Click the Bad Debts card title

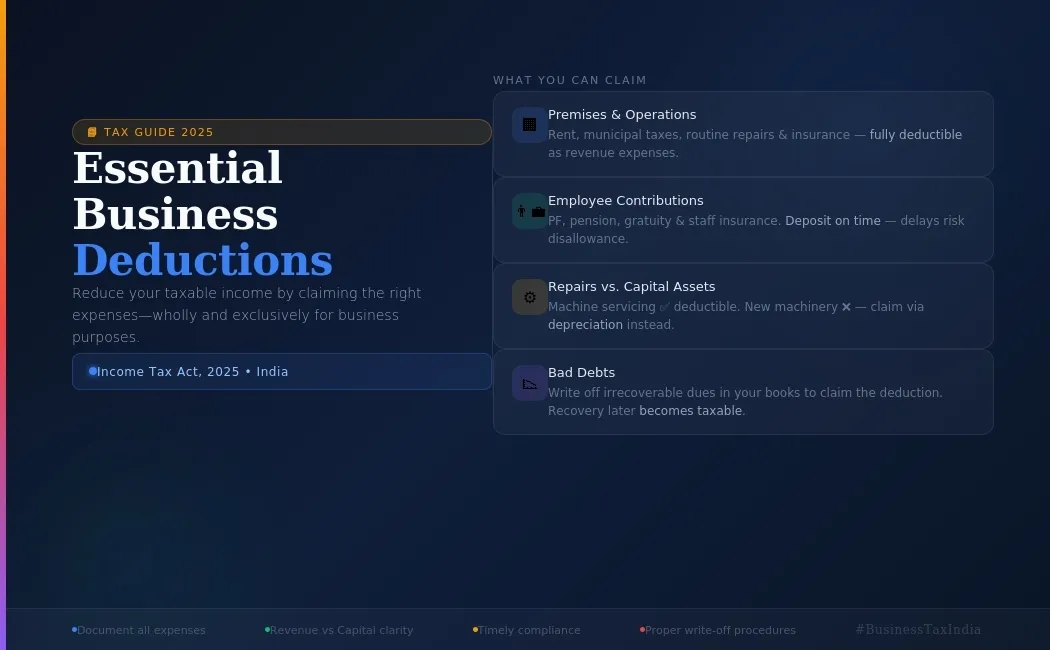(581, 373)
